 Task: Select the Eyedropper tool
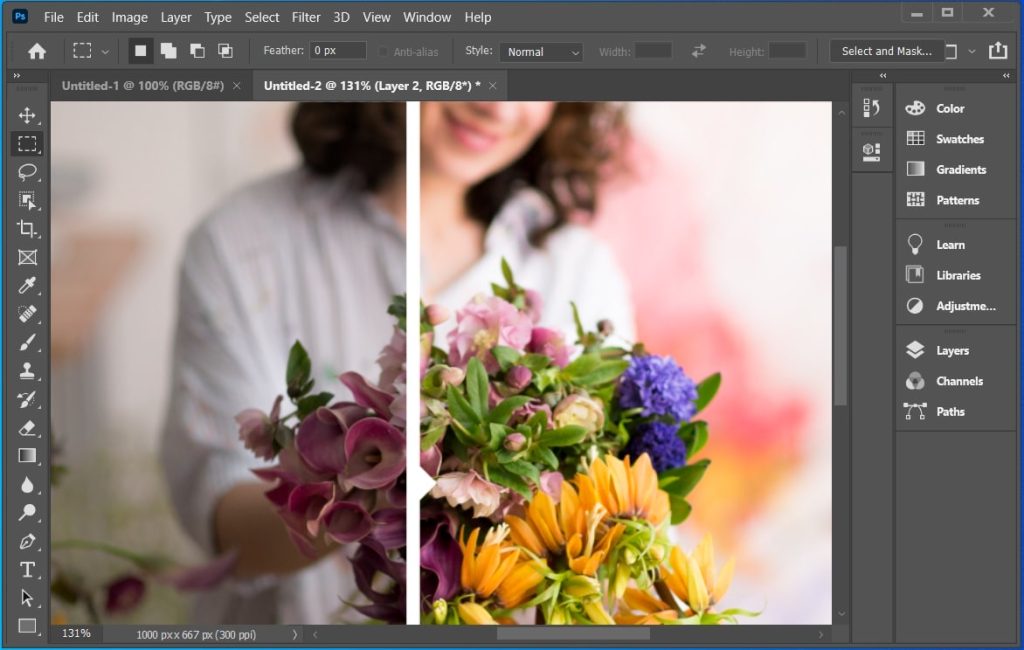coord(27,287)
